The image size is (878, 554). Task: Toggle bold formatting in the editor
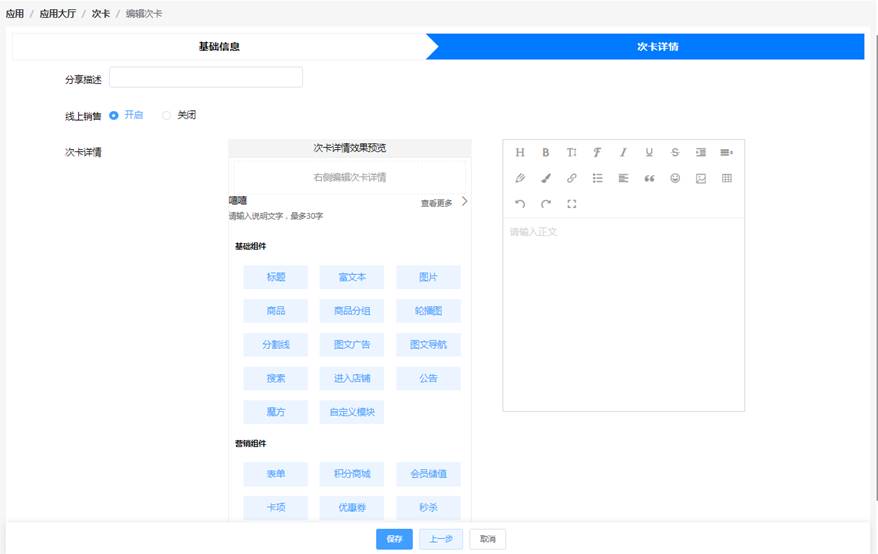[546, 153]
